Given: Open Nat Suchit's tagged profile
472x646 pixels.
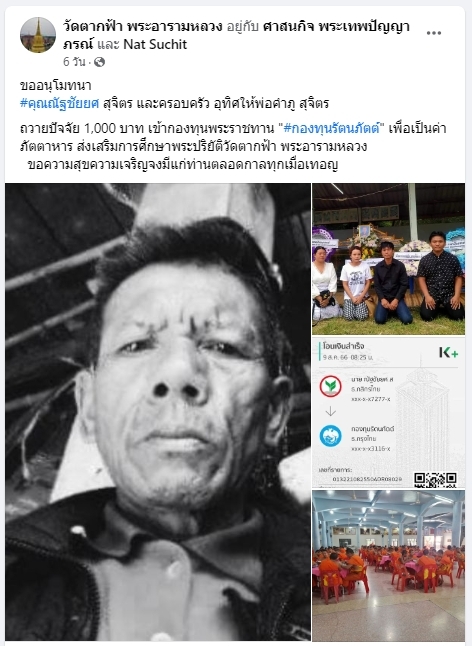Looking at the screenshot, I should pyautogui.click(x=155, y=44).
